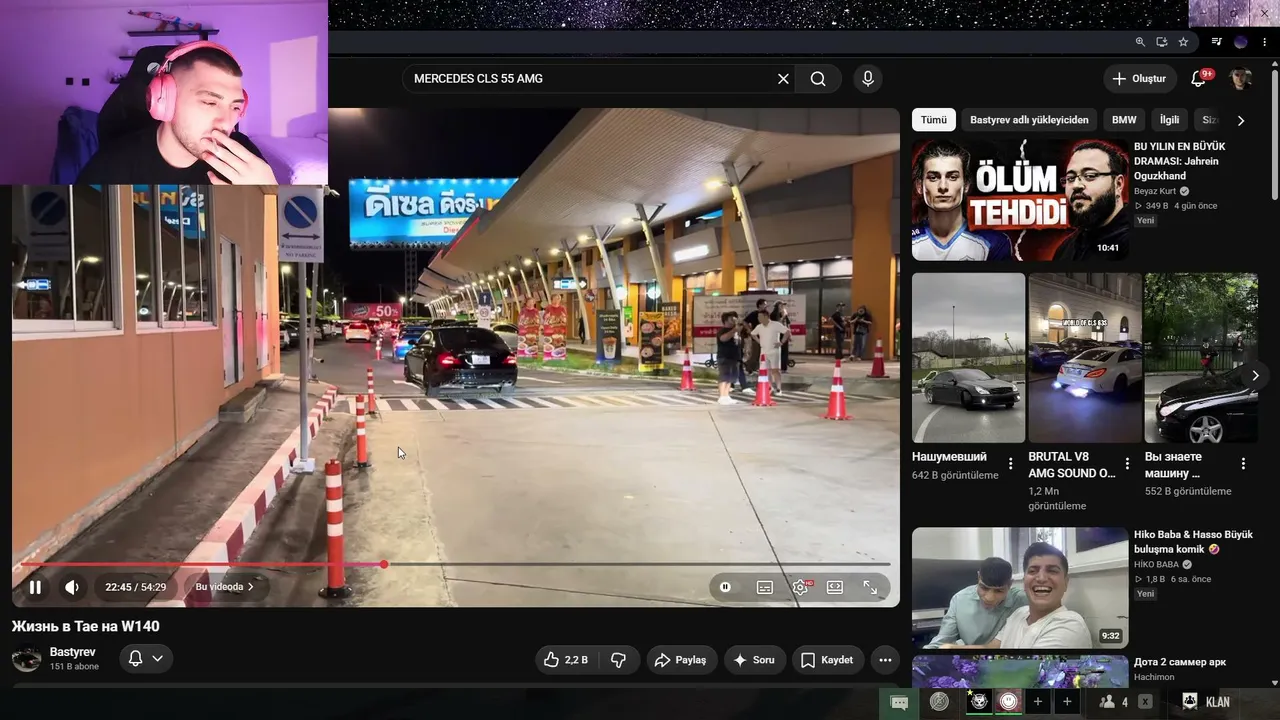Open the Bastyrev channel avatar
Screen dimensions: 1280x720
click(x=27, y=659)
